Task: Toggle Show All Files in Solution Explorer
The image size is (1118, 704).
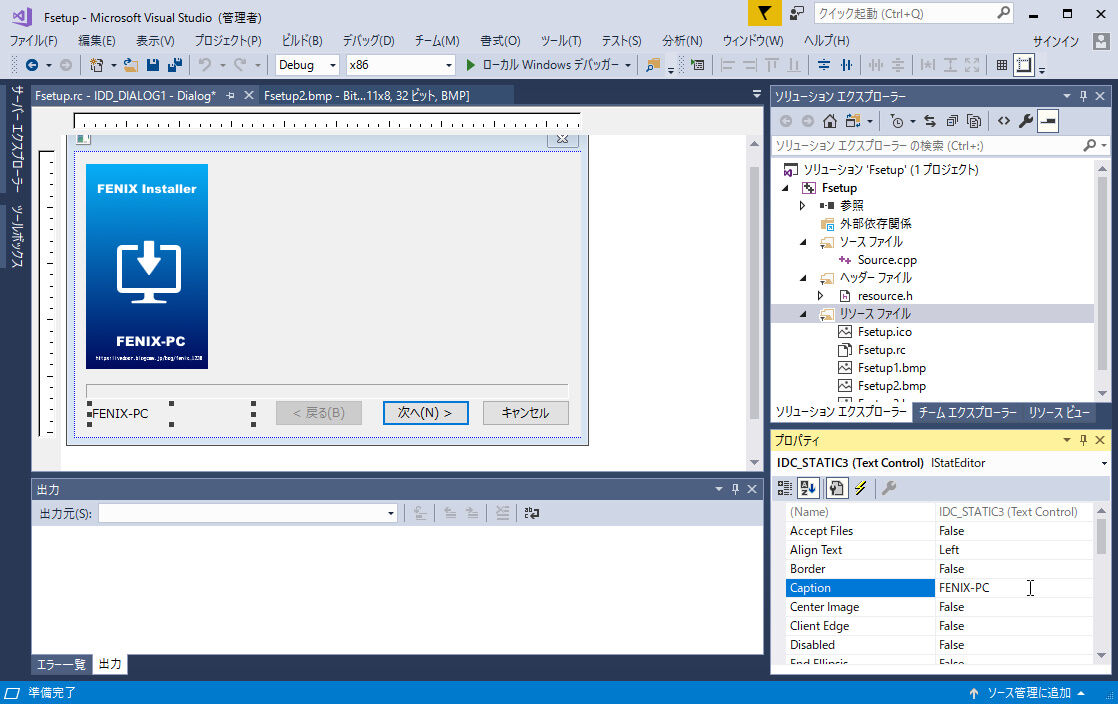Action: point(974,121)
